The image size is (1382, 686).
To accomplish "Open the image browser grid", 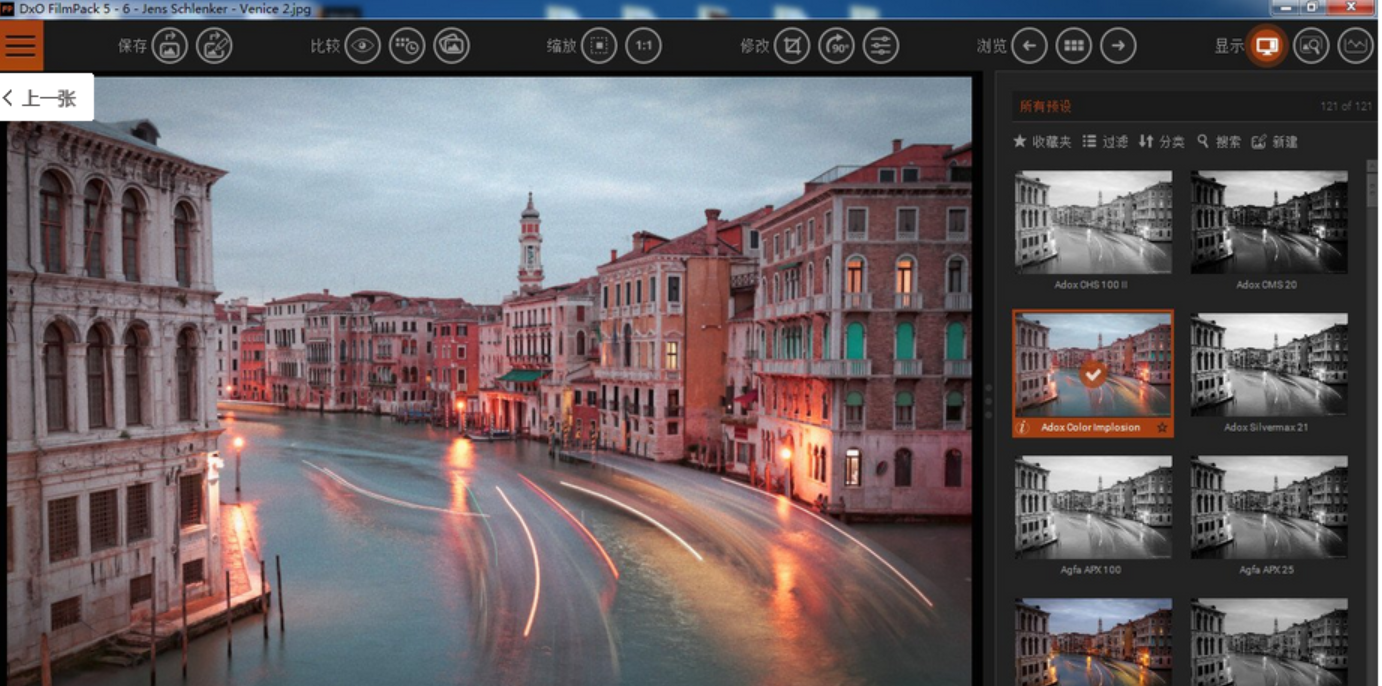I will coord(1074,46).
